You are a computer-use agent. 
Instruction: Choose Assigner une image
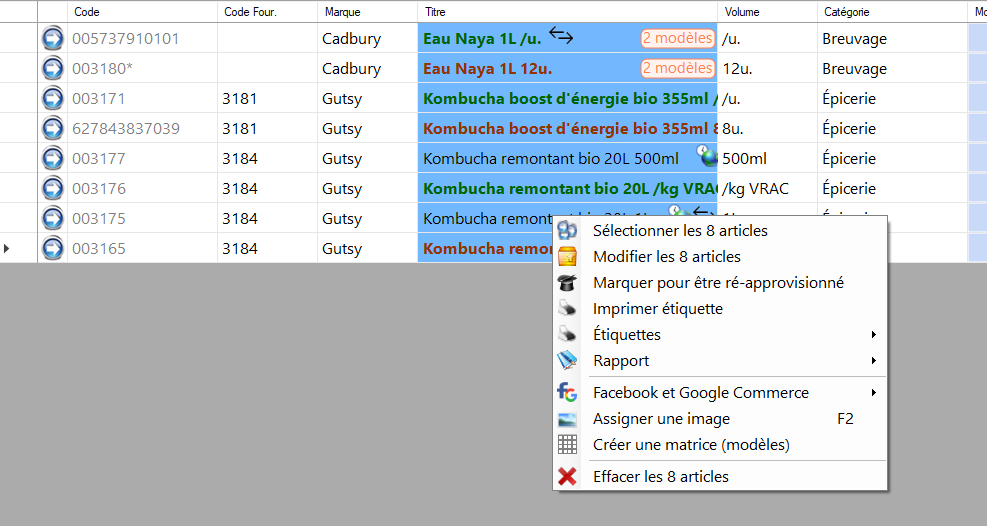pyautogui.click(x=720, y=418)
